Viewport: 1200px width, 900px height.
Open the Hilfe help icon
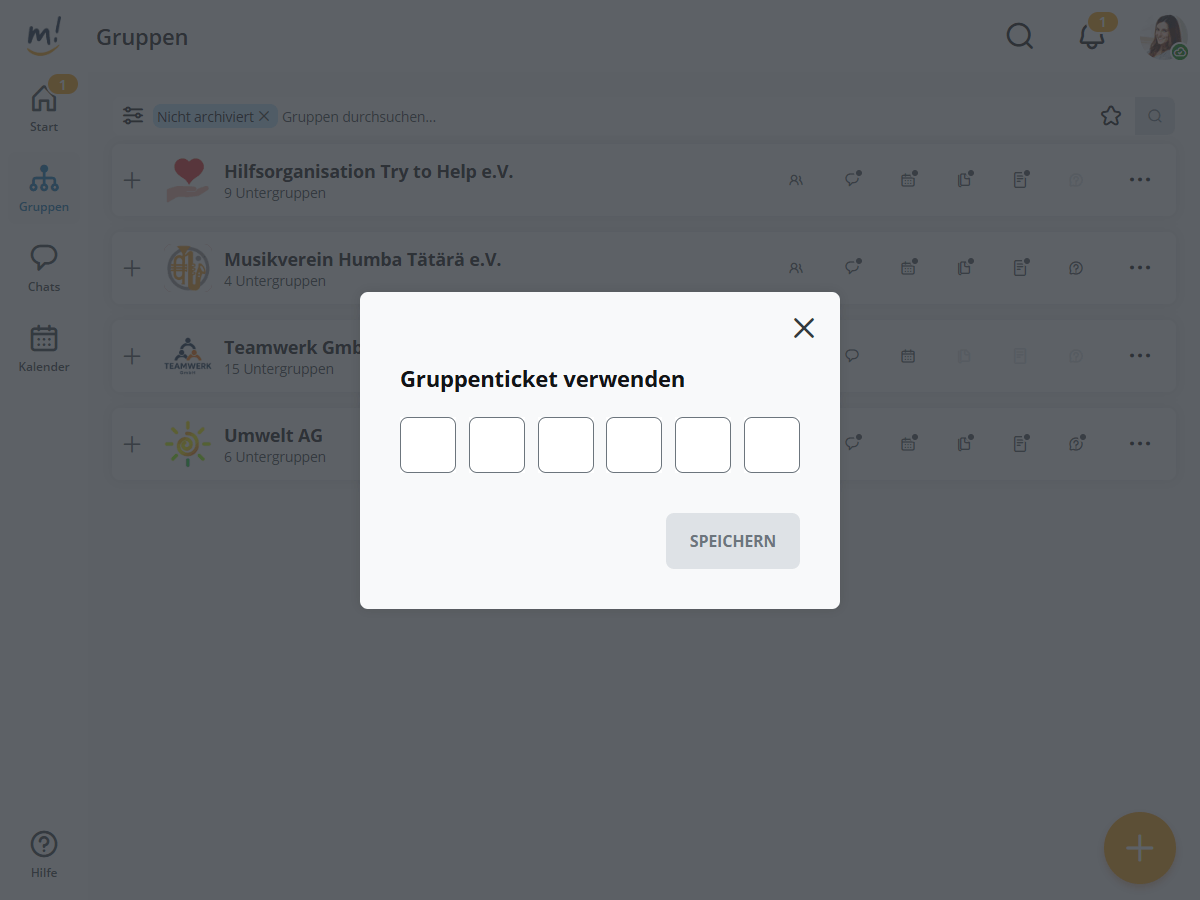[44, 853]
